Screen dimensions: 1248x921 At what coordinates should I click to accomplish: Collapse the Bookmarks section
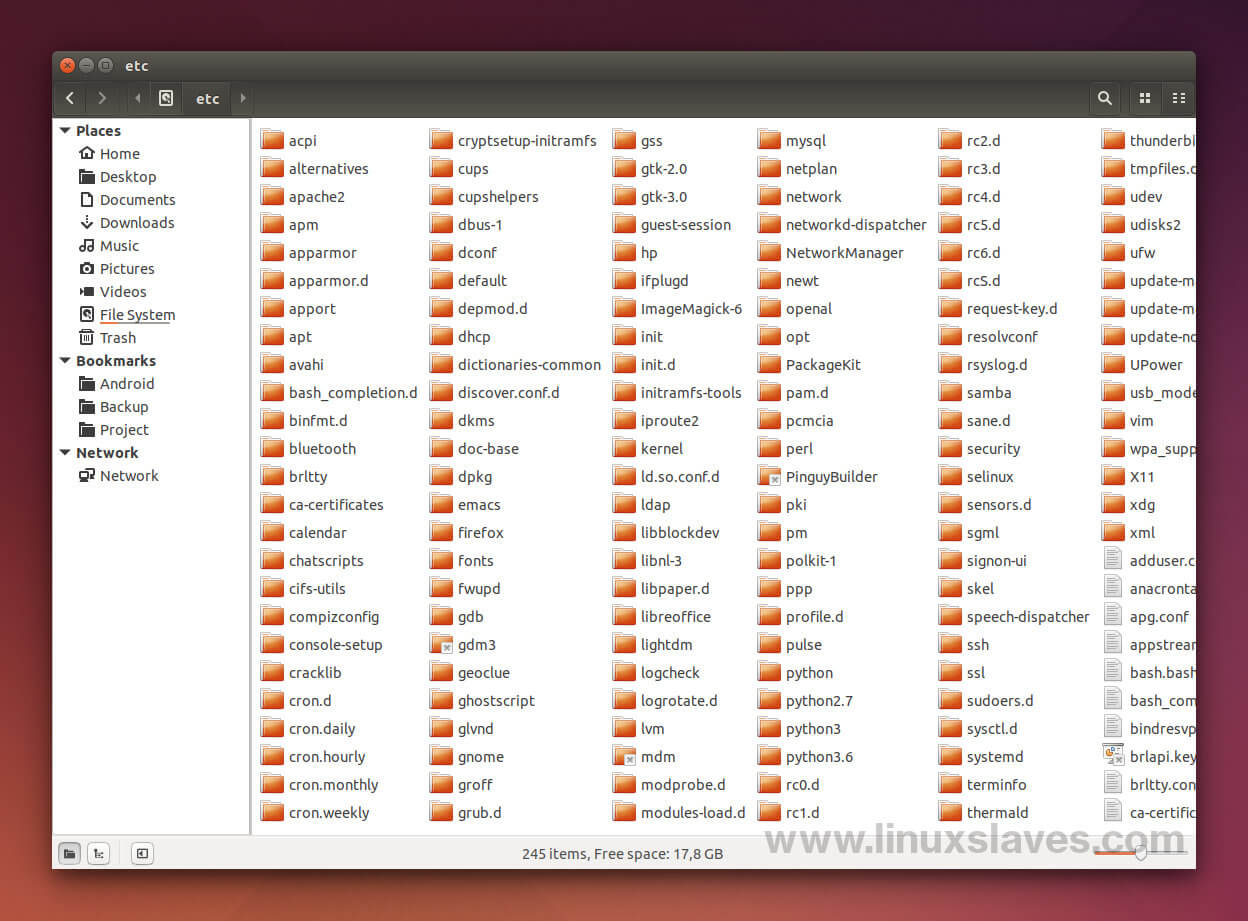tap(65, 361)
